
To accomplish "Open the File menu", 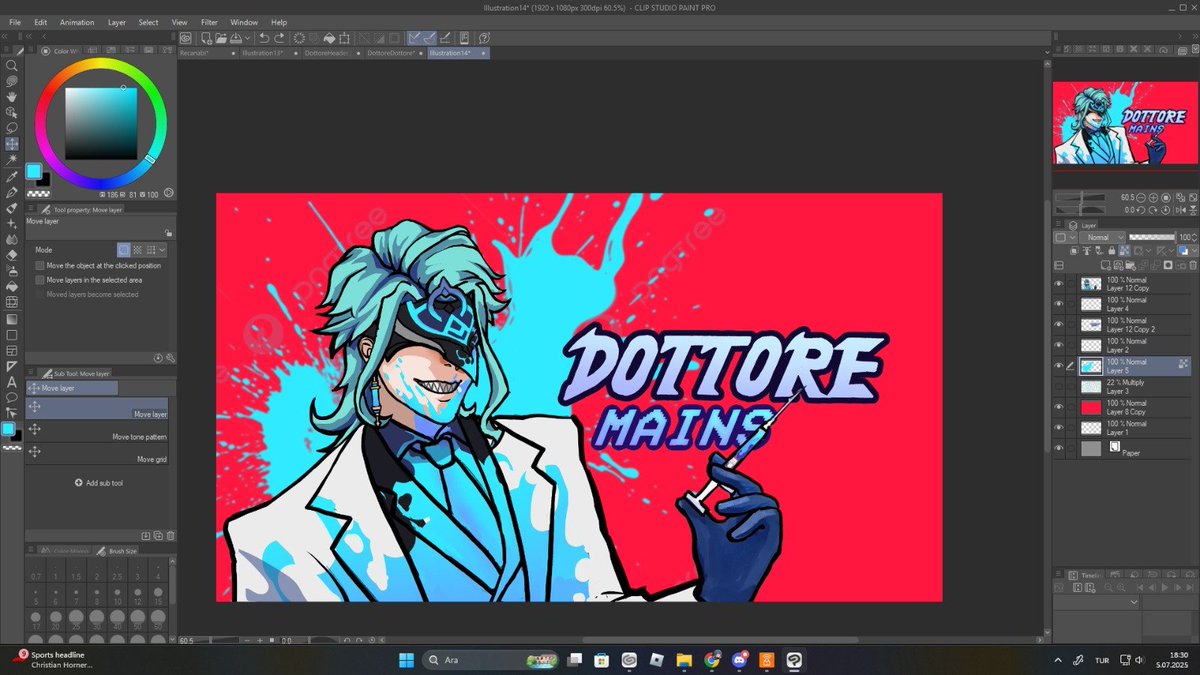I will point(15,22).
